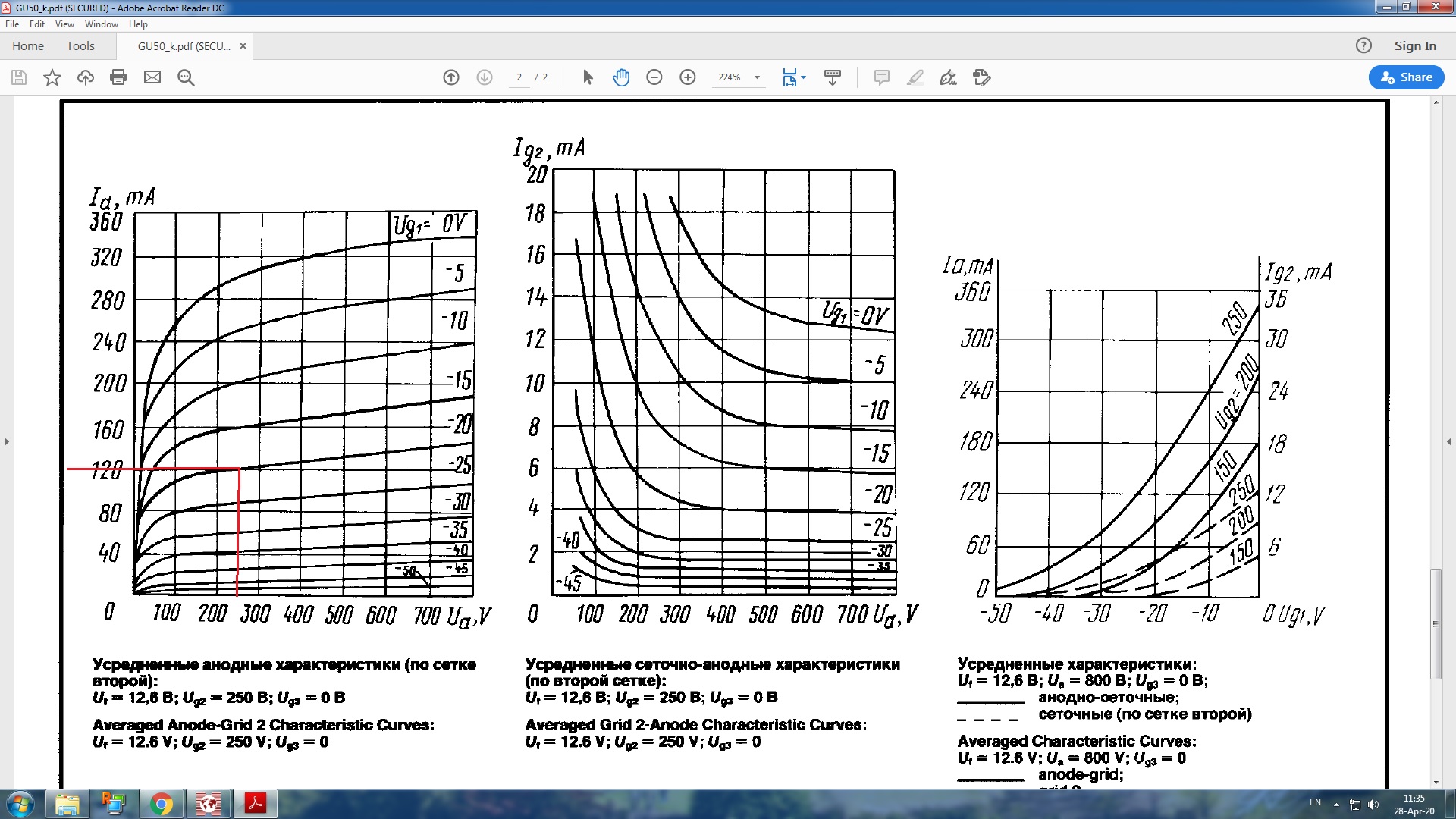The height and width of the screenshot is (819, 1456).
Task: Switch to the Tools tab
Action: [80, 45]
